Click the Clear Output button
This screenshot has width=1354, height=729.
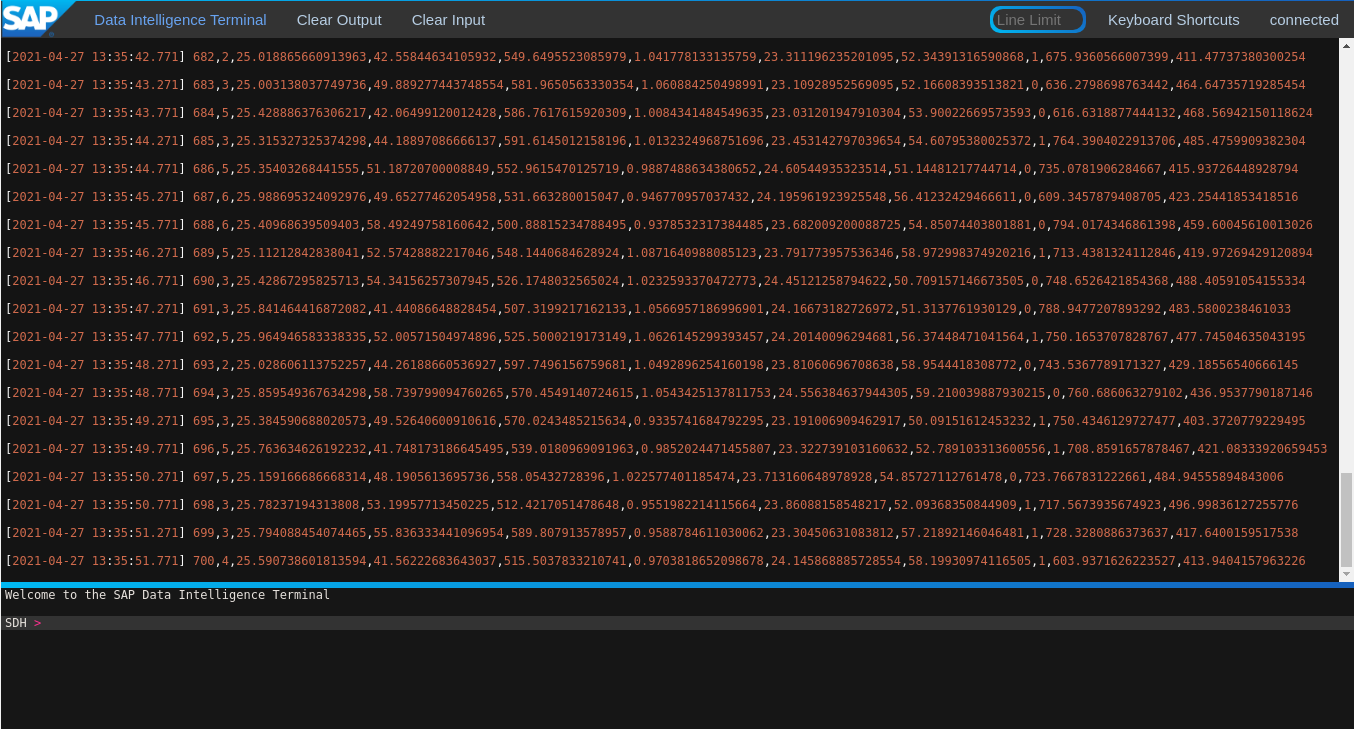[x=339, y=20]
